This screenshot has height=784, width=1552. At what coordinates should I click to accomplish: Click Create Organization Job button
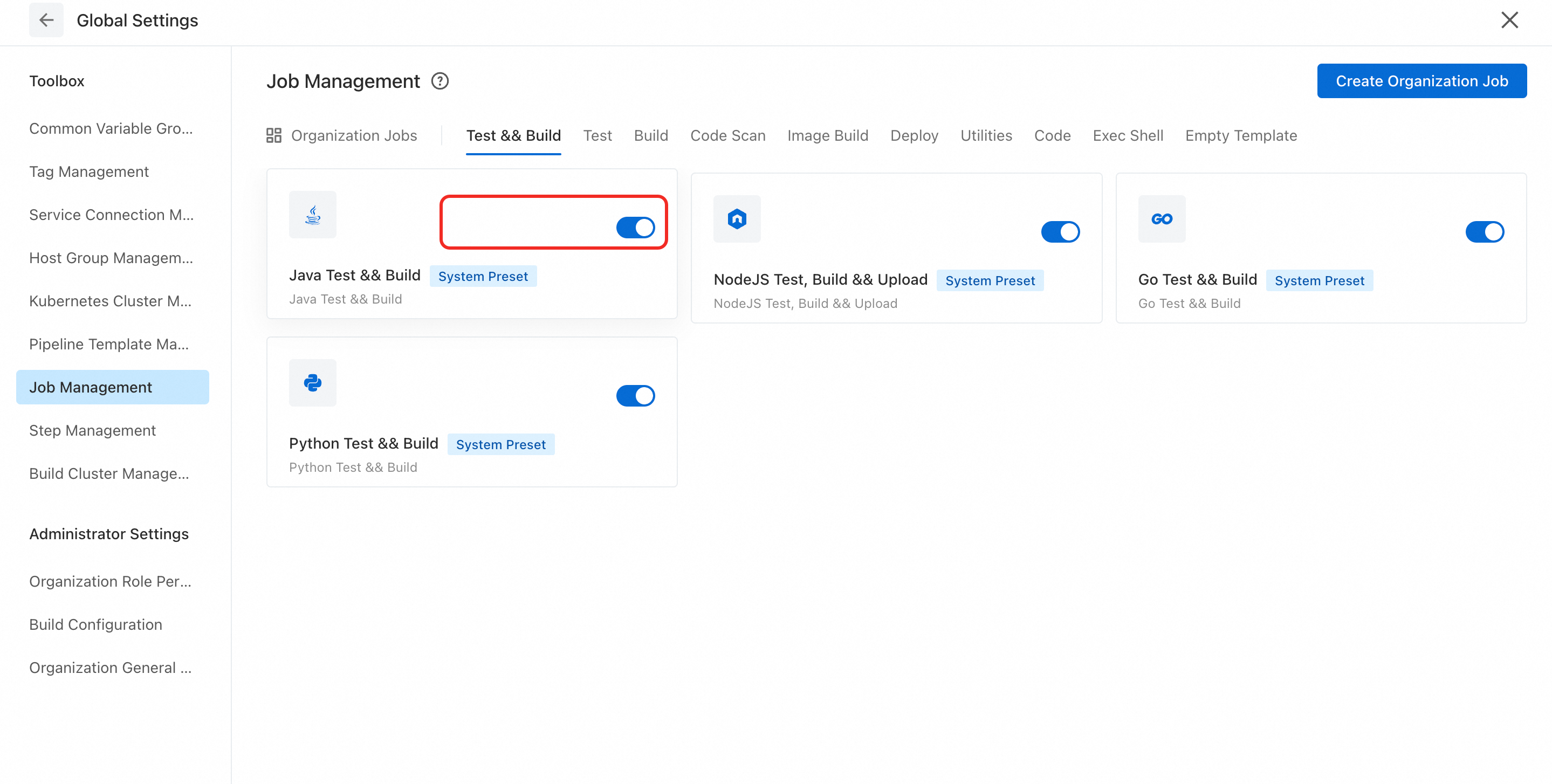[x=1421, y=81]
